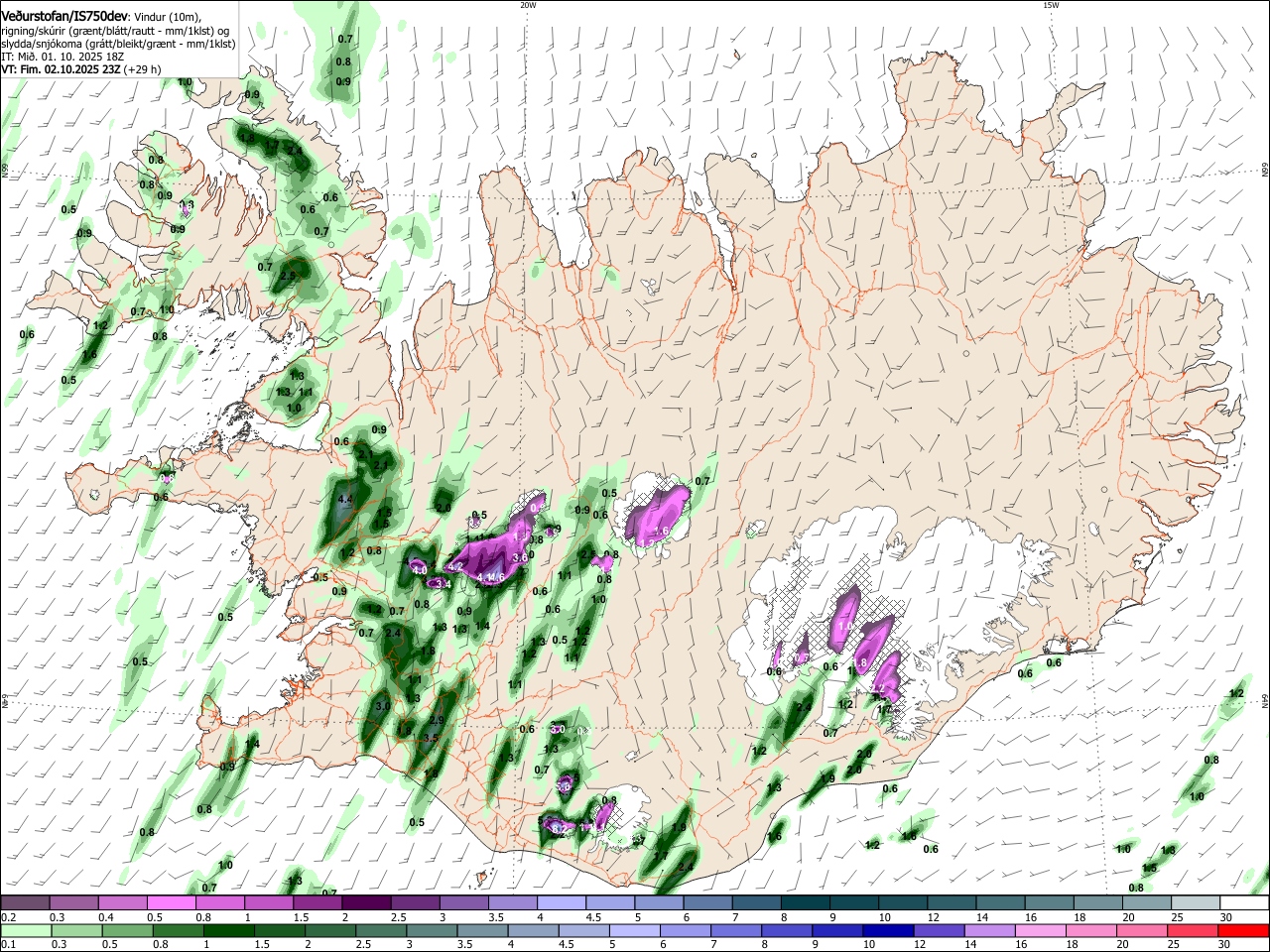Viewport: 1270px width, 952px height.
Task: Click the '4.4' precipitation value on the map
Action: (x=346, y=499)
